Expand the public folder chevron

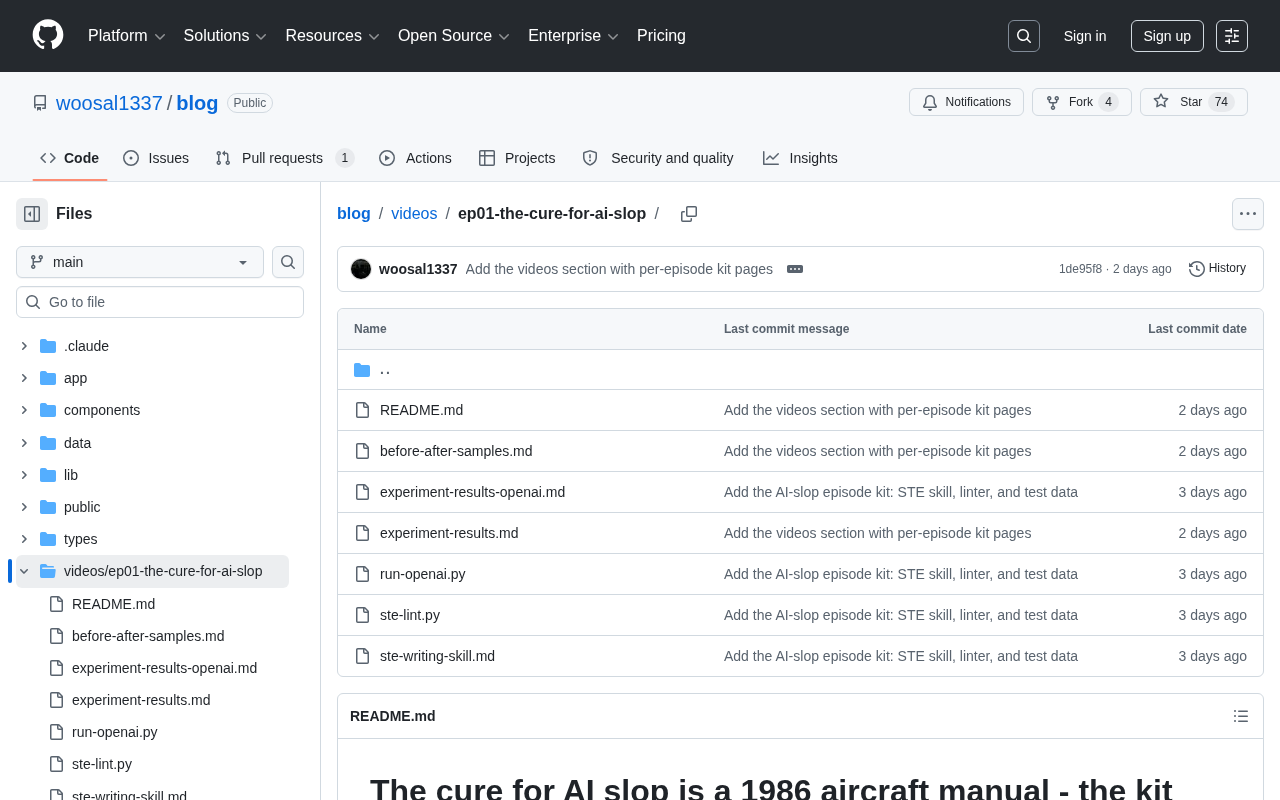[x=24, y=507]
